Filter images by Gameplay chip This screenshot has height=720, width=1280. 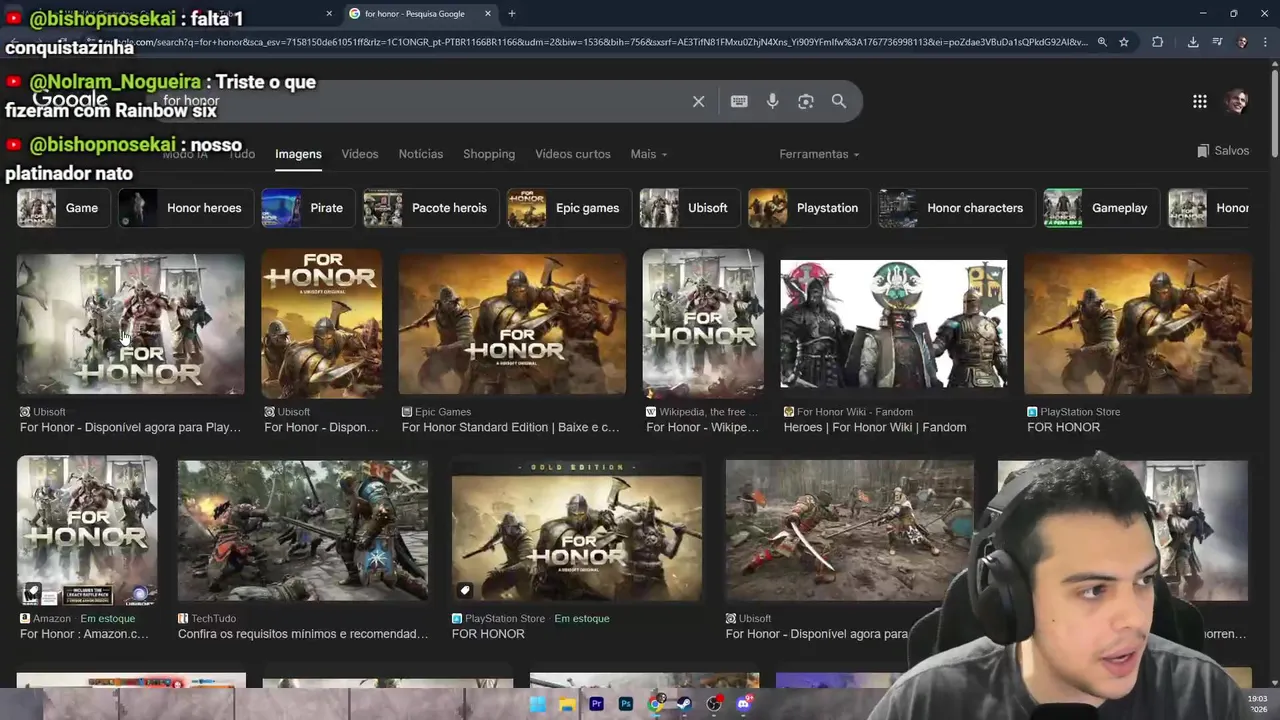click(1100, 208)
